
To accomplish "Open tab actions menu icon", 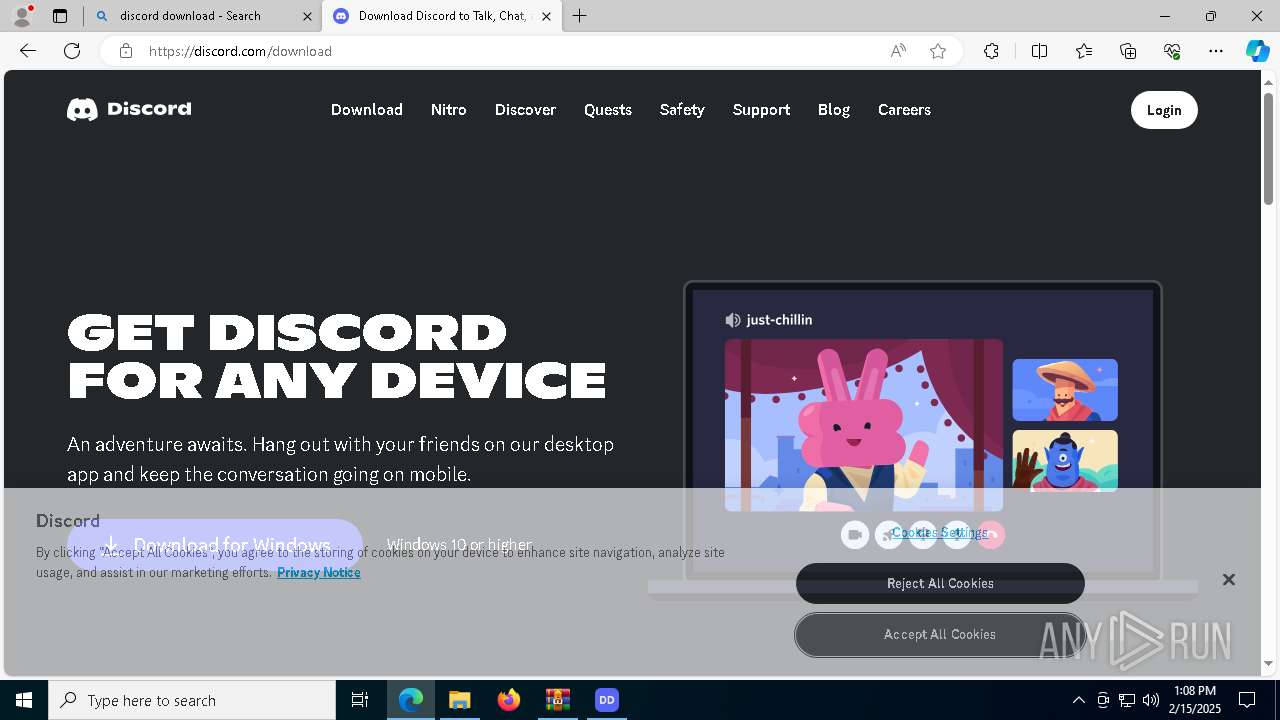I will (x=60, y=16).
